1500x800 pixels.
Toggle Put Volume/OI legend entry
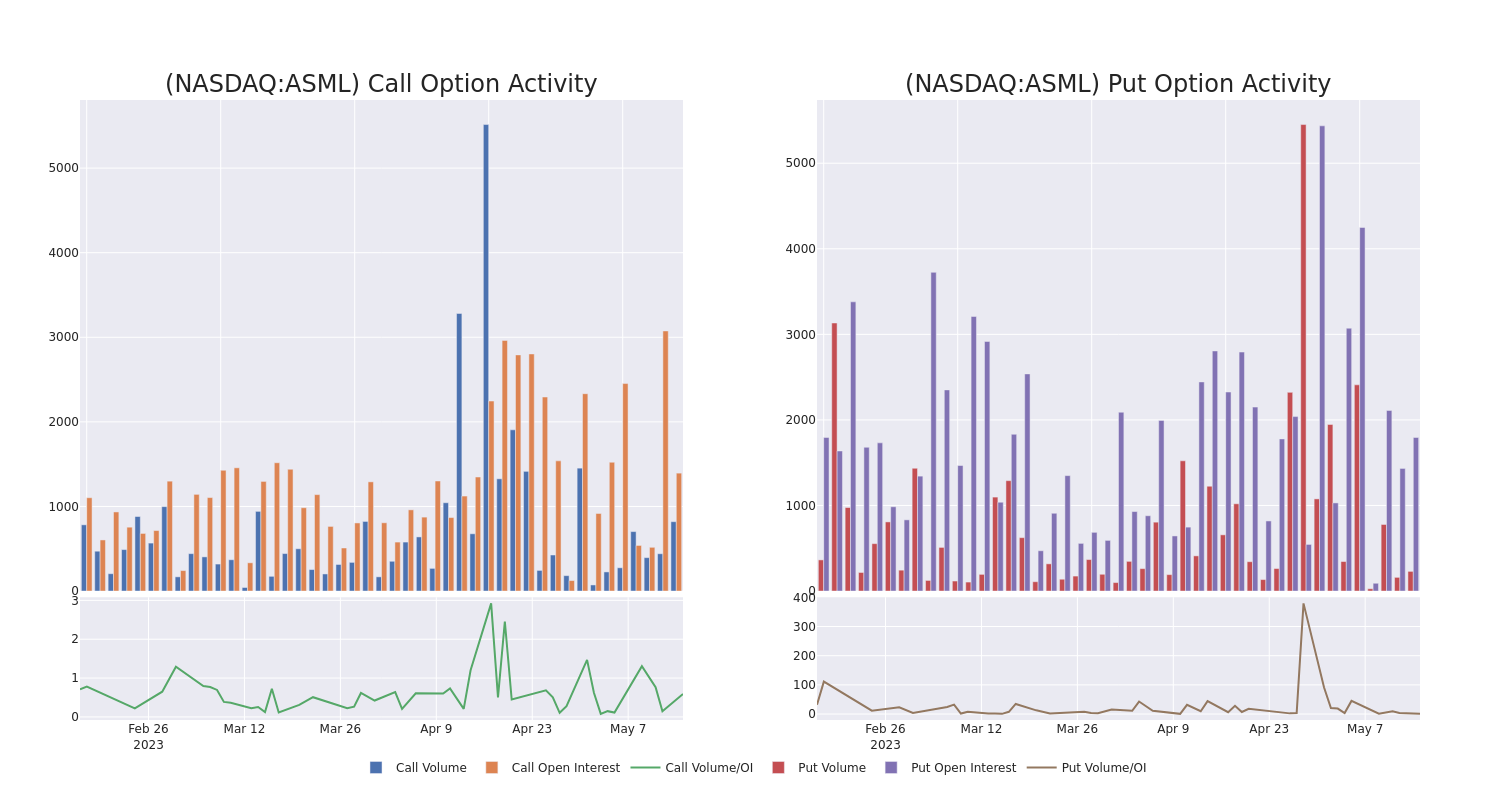click(1087, 768)
